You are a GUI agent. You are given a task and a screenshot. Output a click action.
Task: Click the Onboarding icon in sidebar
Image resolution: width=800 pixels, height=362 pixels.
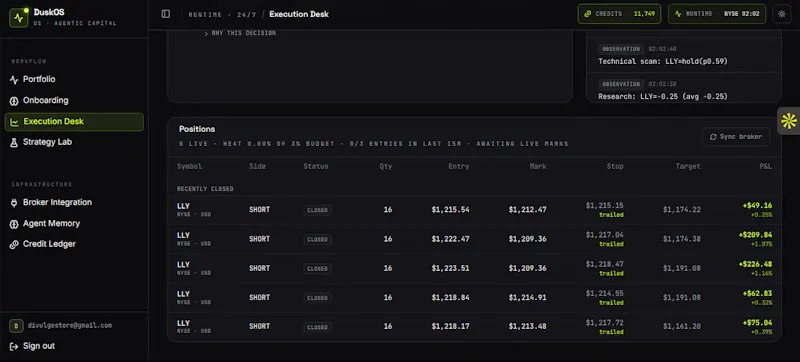pyautogui.click(x=14, y=101)
